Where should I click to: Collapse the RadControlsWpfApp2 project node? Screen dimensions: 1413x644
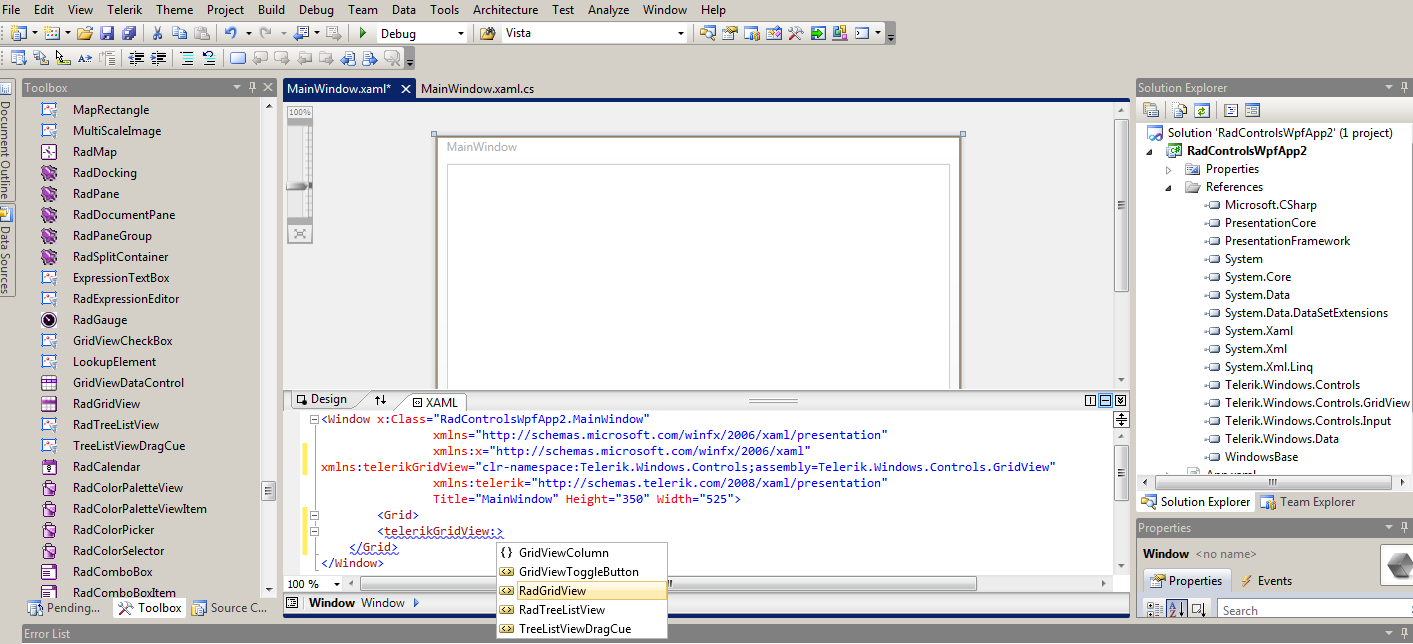click(x=1149, y=151)
